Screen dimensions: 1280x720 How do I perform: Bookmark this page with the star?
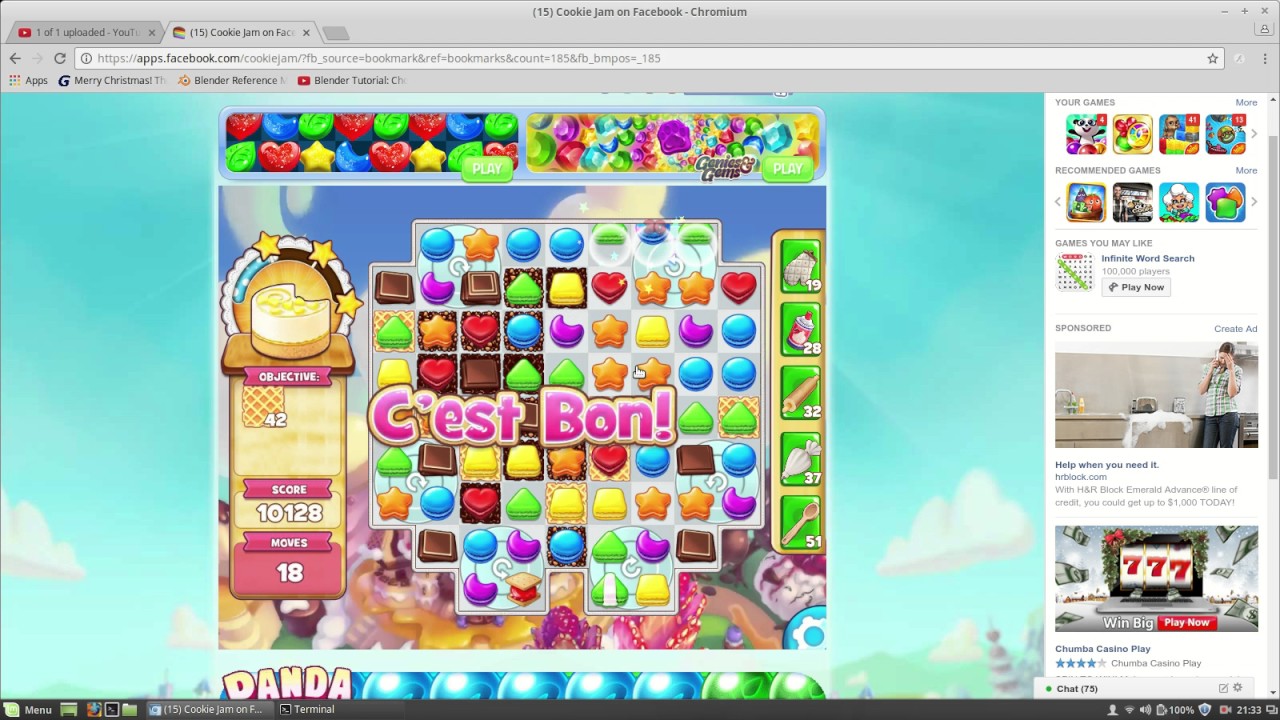click(x=1212, y=58)
